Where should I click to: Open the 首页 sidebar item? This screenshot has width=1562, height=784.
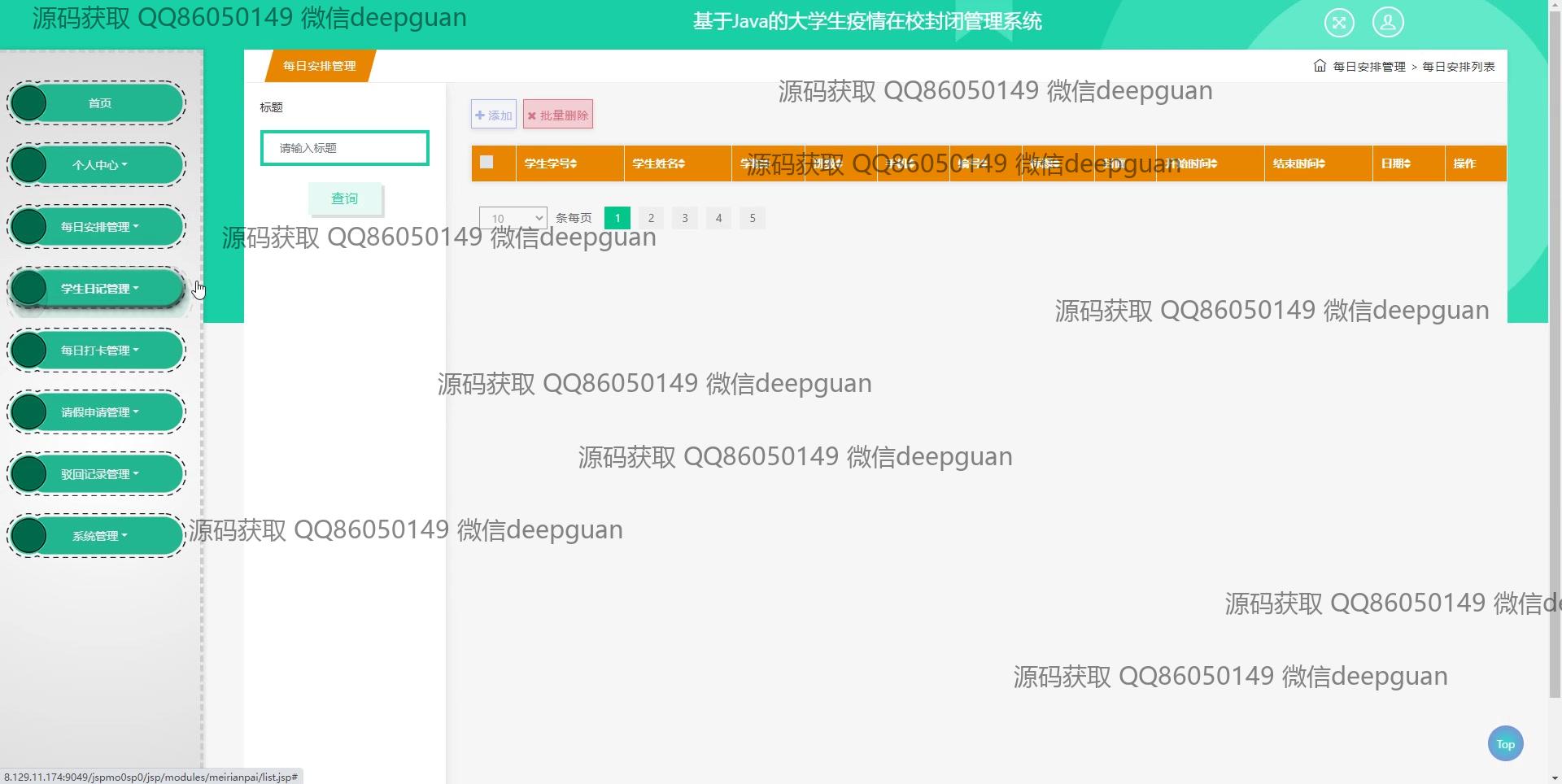[x=99, y=103]
